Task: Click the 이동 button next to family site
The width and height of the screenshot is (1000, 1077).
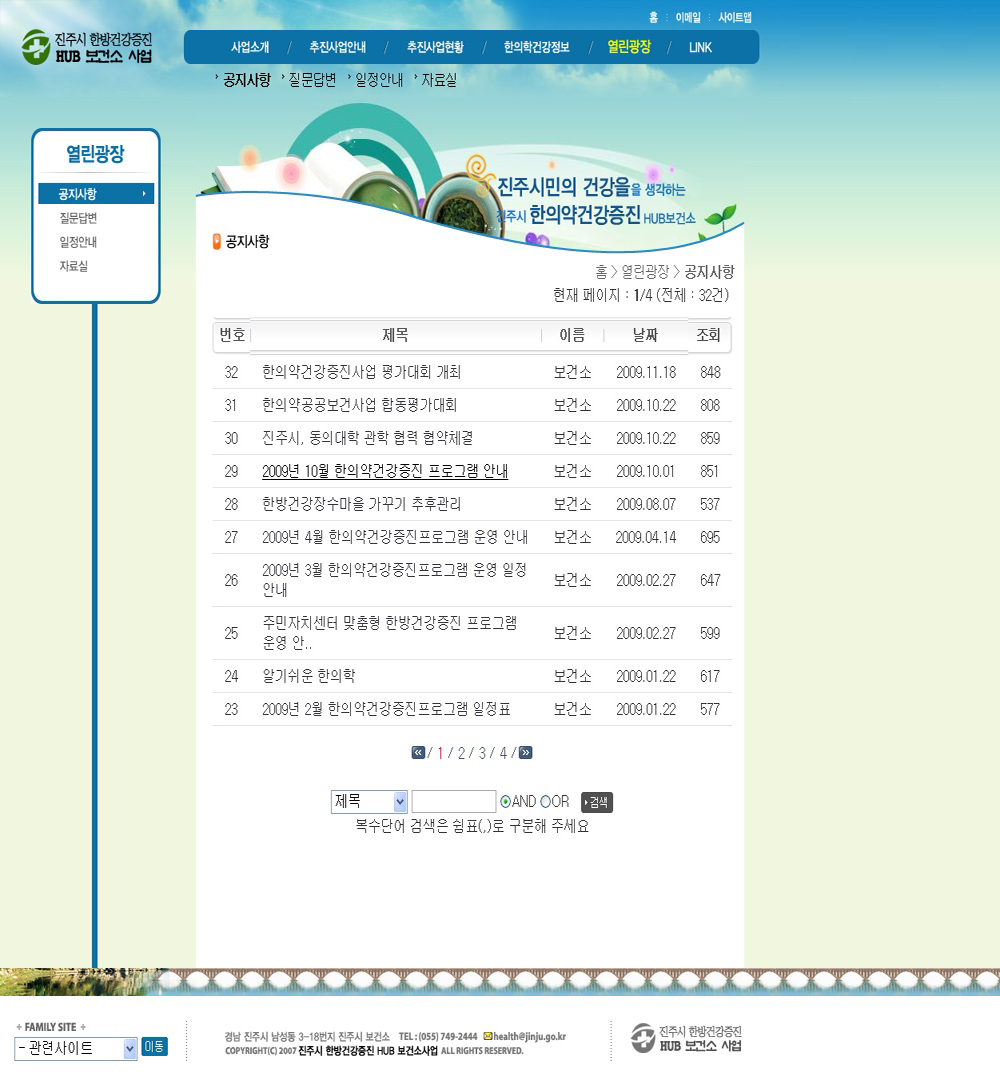Action: point(154,1047)
